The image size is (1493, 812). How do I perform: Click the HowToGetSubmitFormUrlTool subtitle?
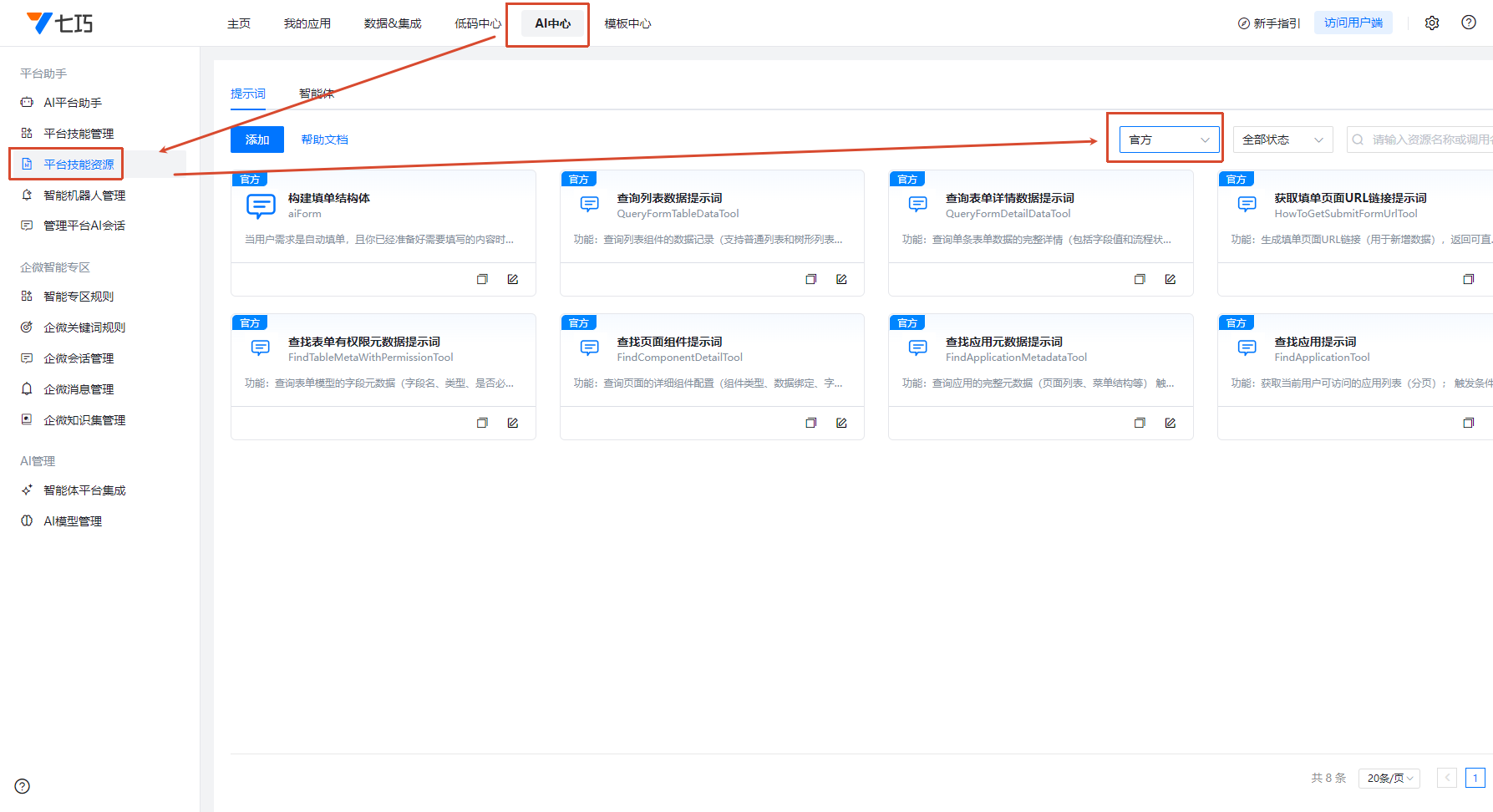click(1346, 214)
